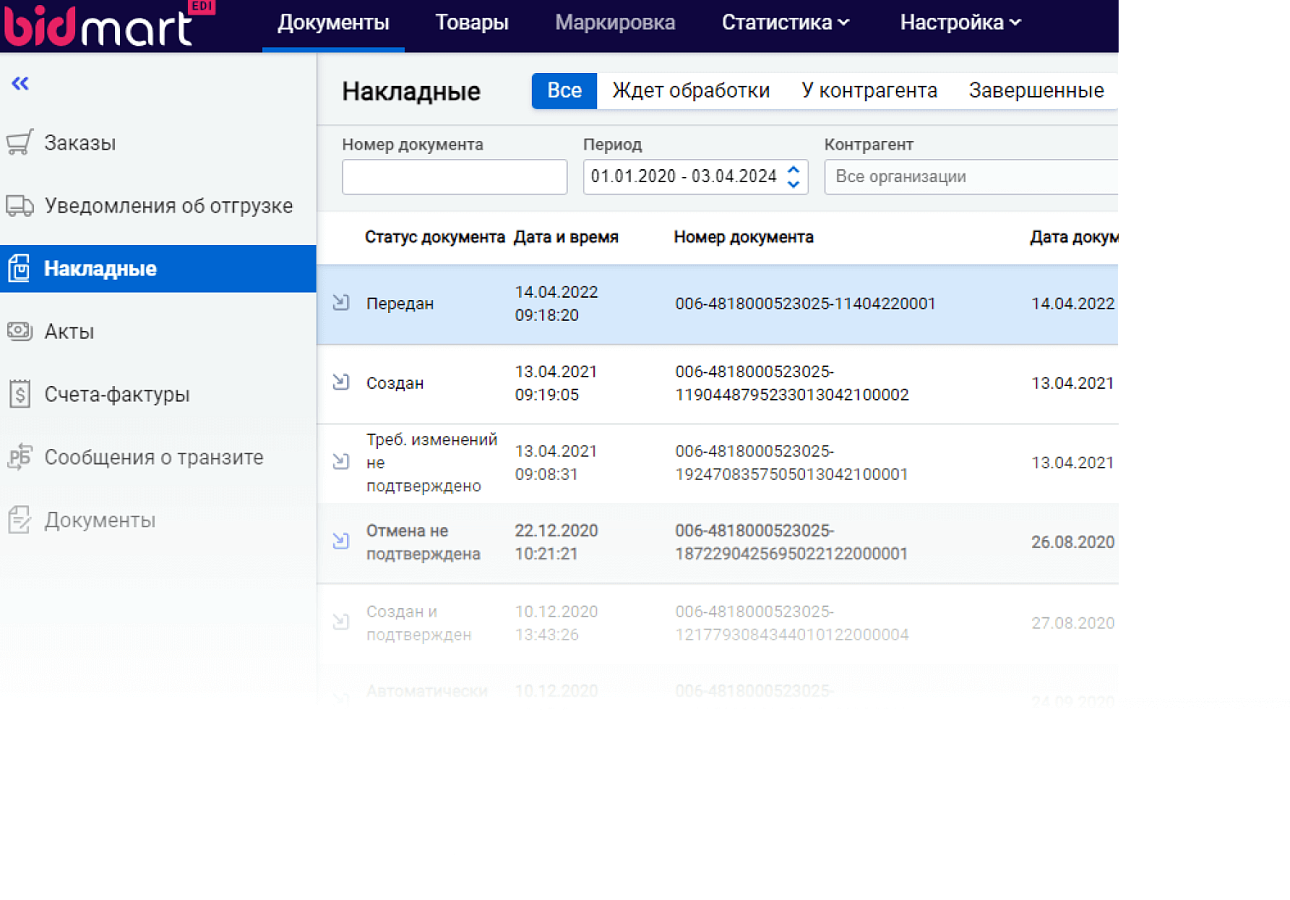Open the Документы top menu
The height and width of the screenshot is (900, 1290).
[333, 23]
